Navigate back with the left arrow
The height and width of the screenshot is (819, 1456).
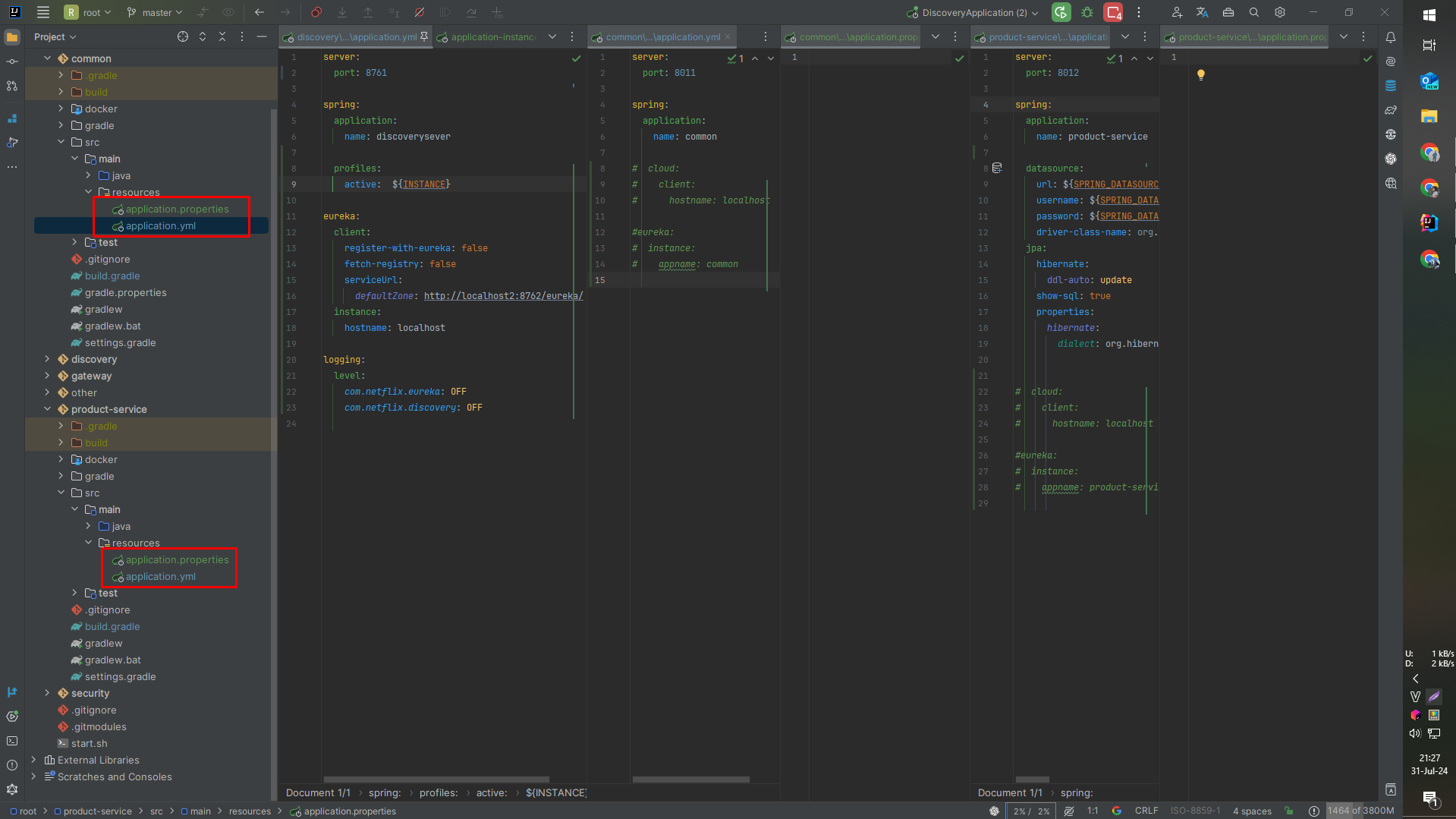point(259,12)
